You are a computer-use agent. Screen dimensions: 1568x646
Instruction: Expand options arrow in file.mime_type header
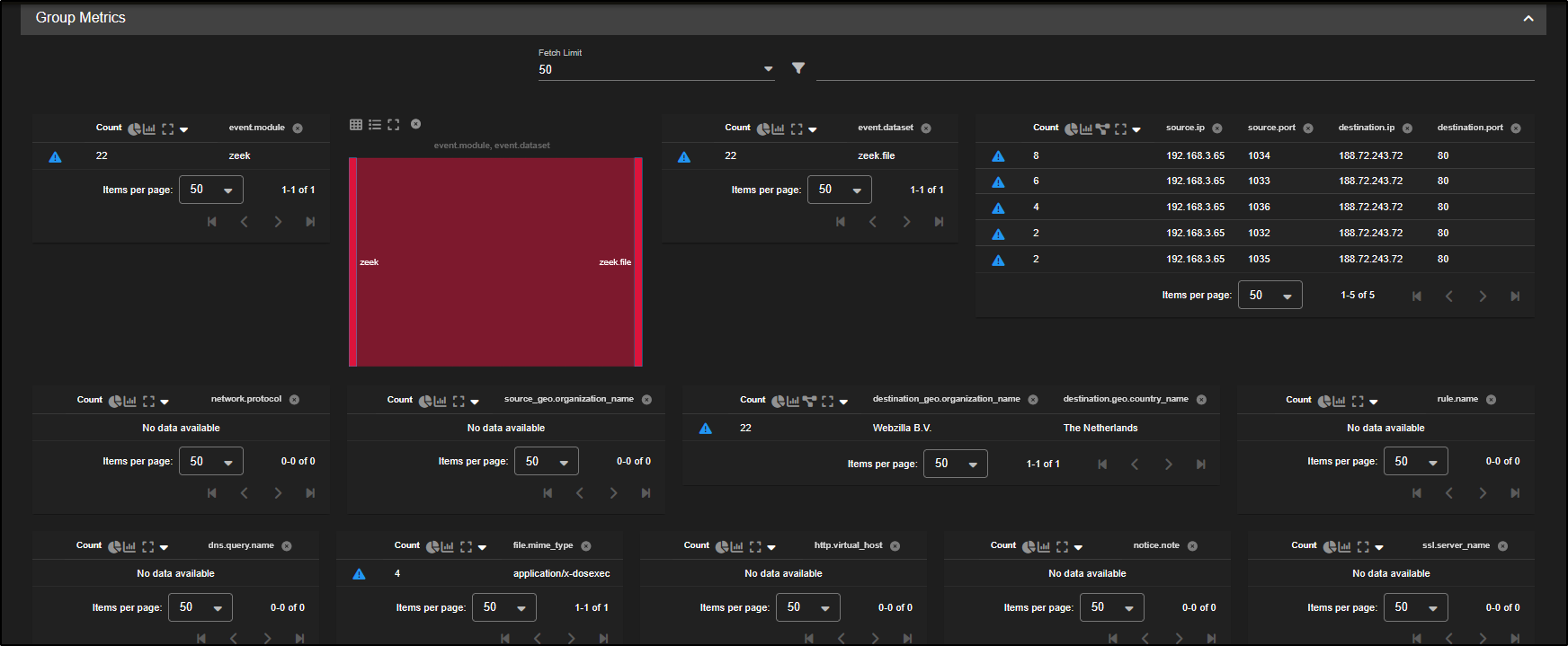click(483, 547)
